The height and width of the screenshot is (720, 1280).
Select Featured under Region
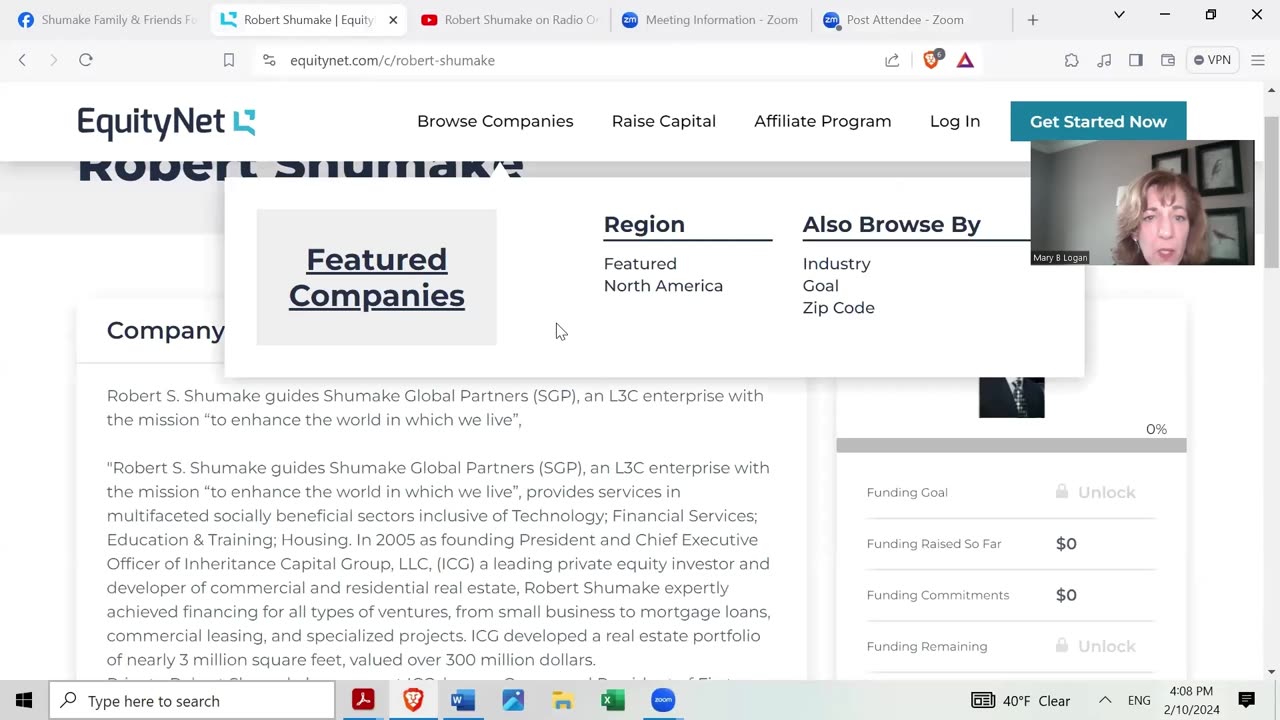coord(640,264)
